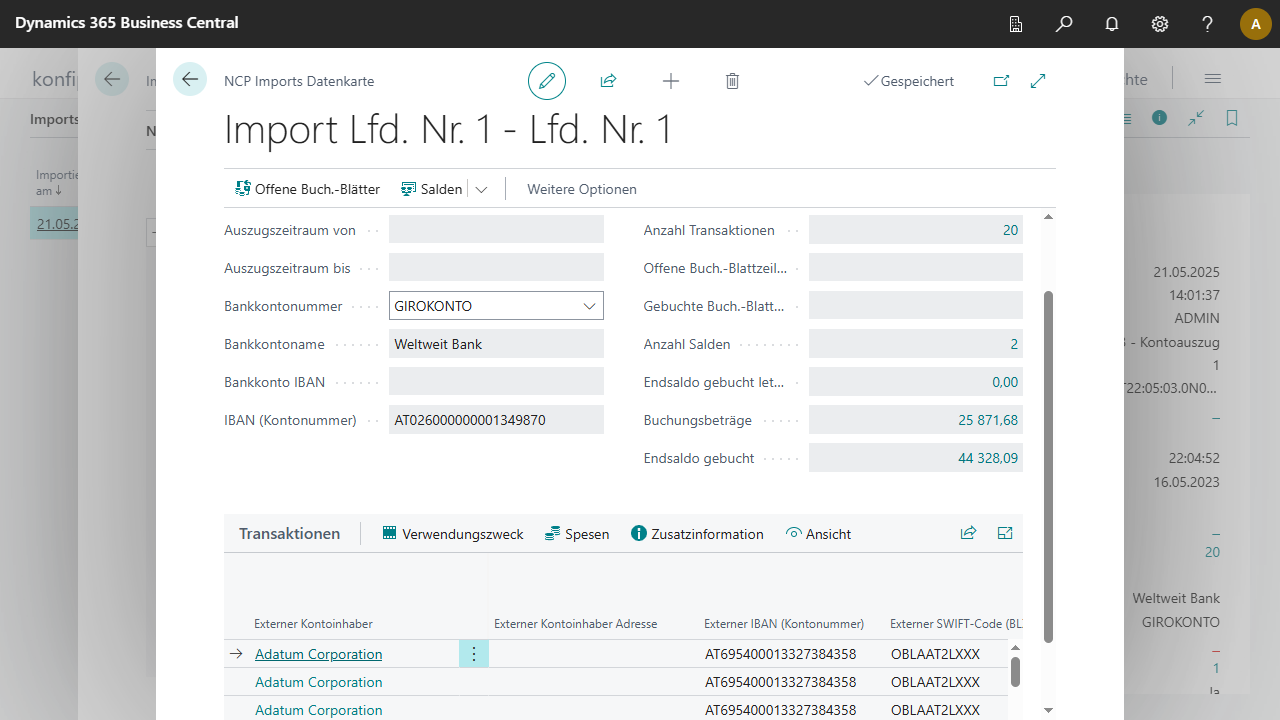Expand the Salden split-button chevron
Viewport: 1280px width, 720px height.
click(481, 189)
